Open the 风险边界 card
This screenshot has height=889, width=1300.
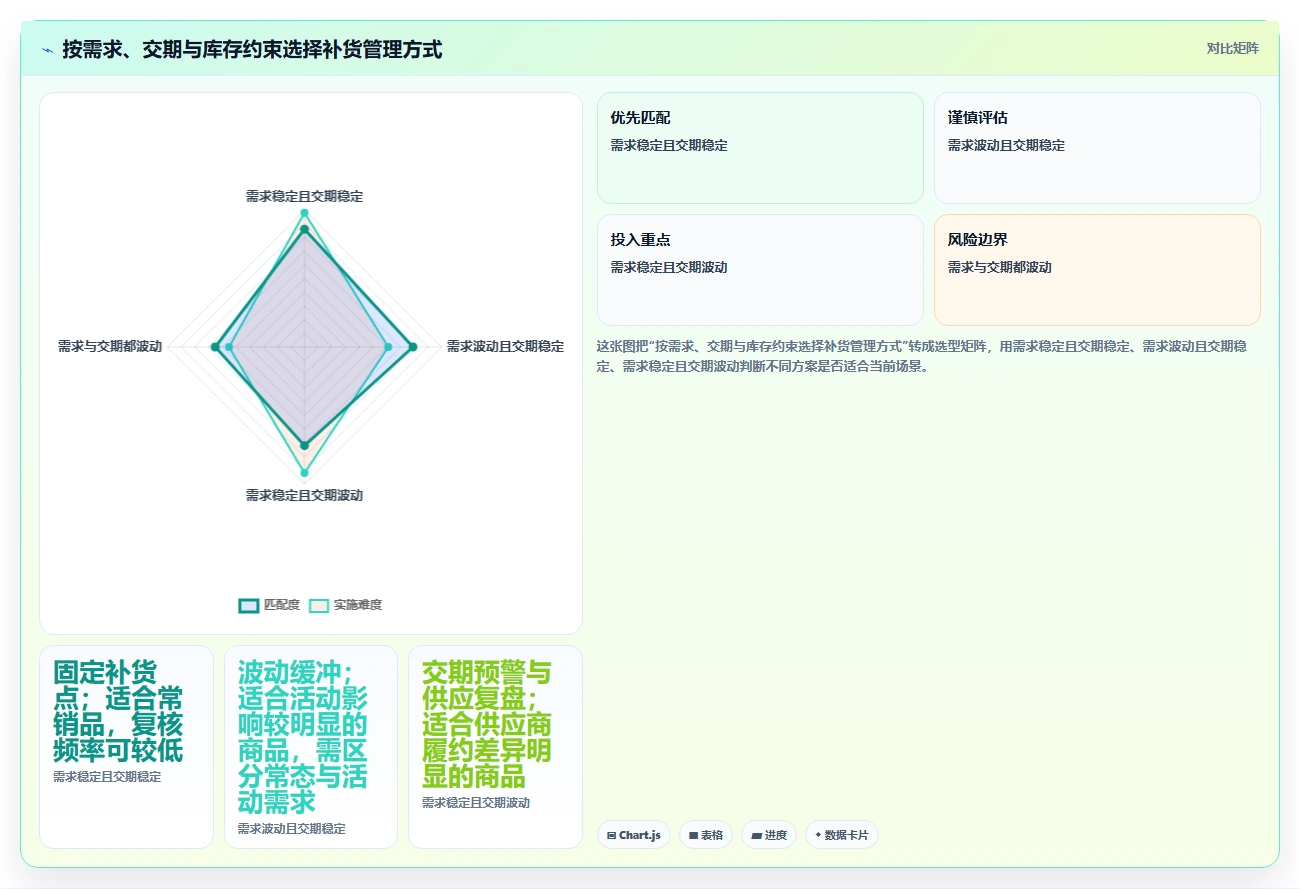pos(1097,270)
